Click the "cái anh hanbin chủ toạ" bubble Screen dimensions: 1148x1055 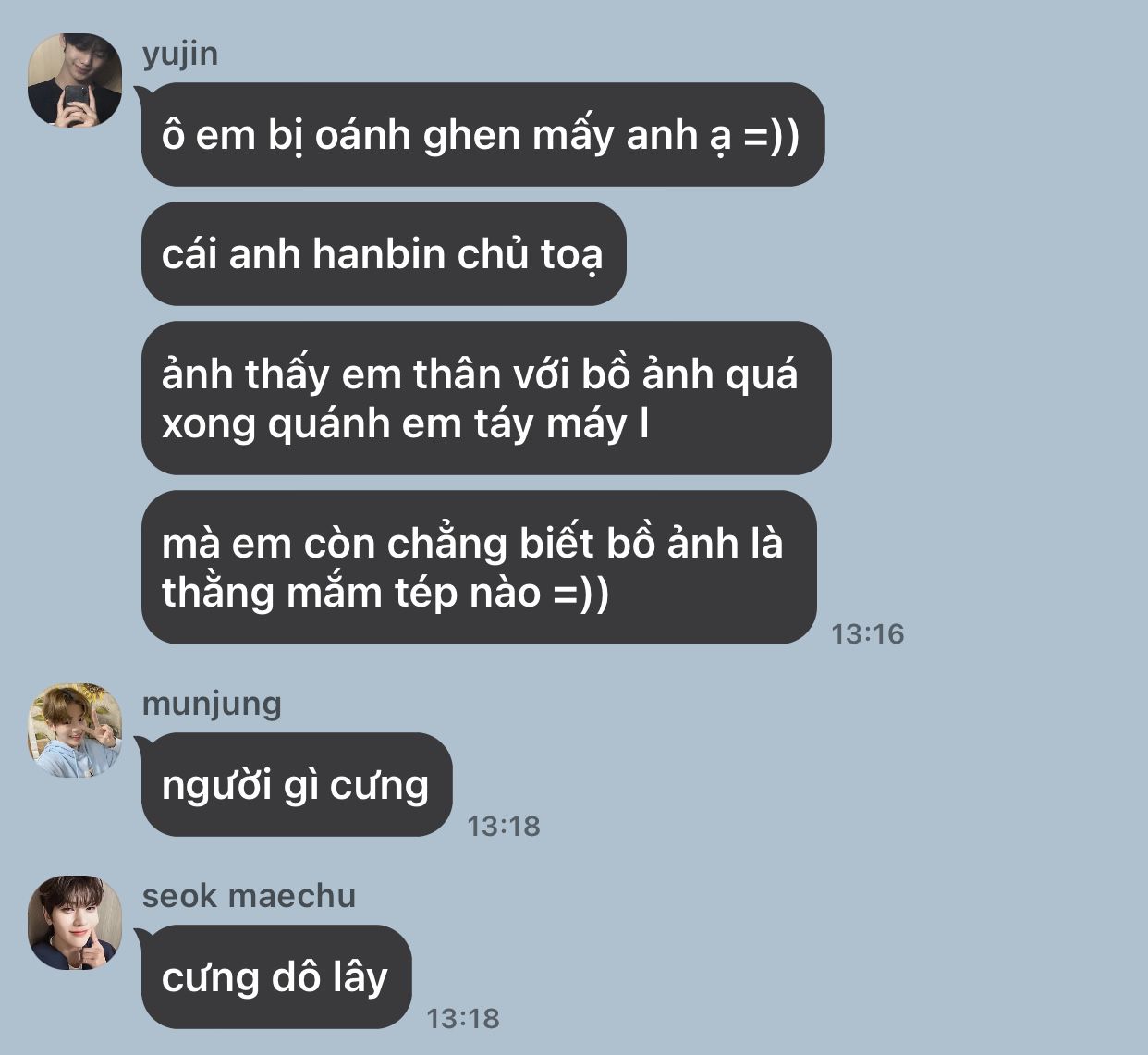[384, 254]
